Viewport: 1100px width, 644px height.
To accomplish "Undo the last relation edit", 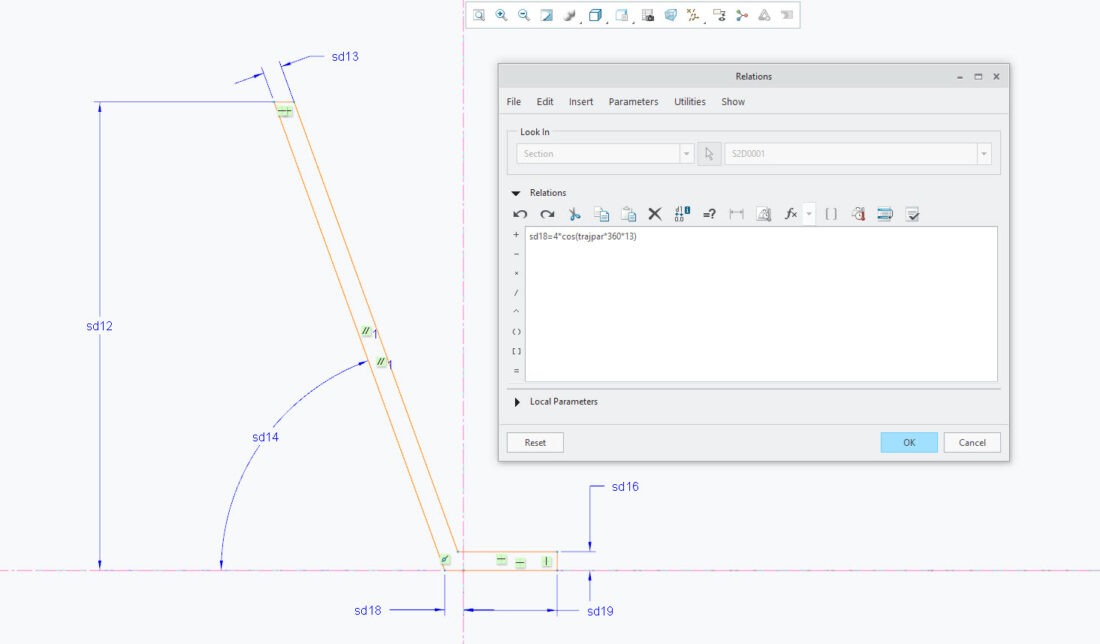I will click(520, 213).
